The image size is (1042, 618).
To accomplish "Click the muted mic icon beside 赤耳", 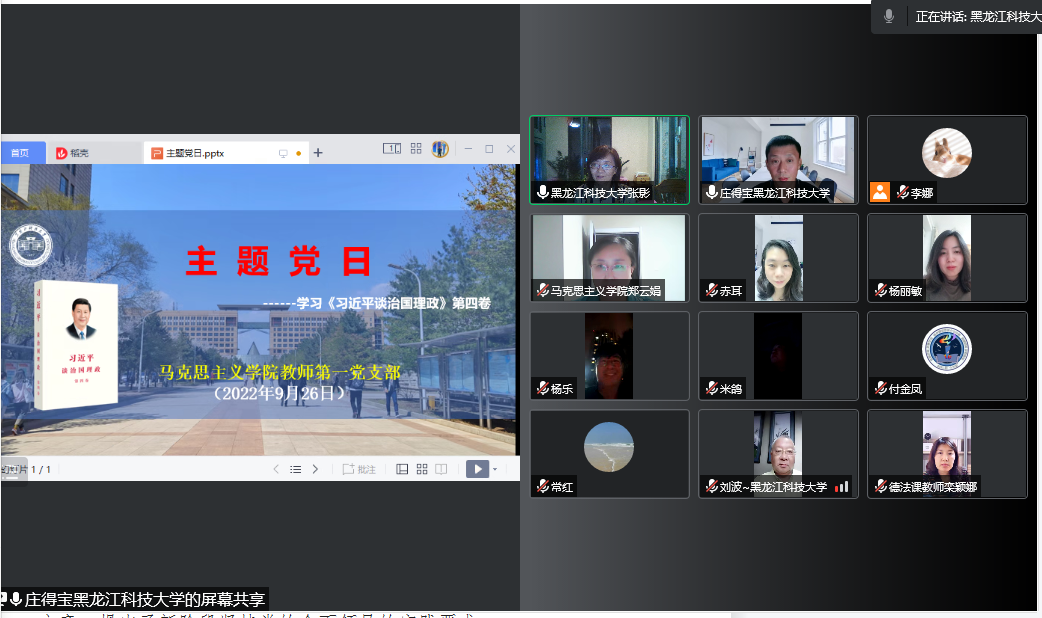I will point(712,290).
